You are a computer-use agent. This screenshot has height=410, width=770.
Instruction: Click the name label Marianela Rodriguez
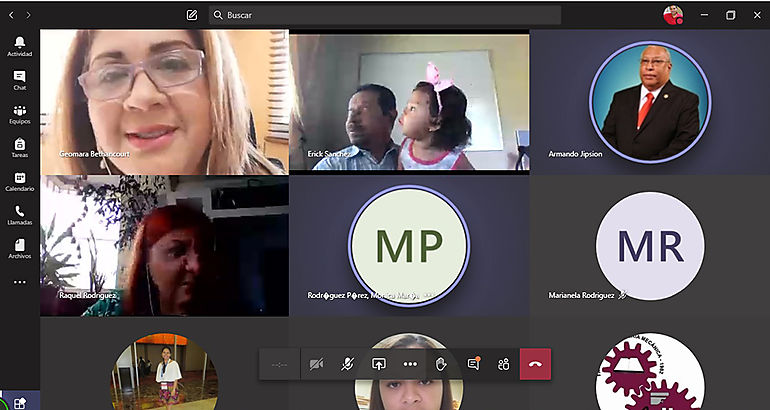tap(581, 296)
